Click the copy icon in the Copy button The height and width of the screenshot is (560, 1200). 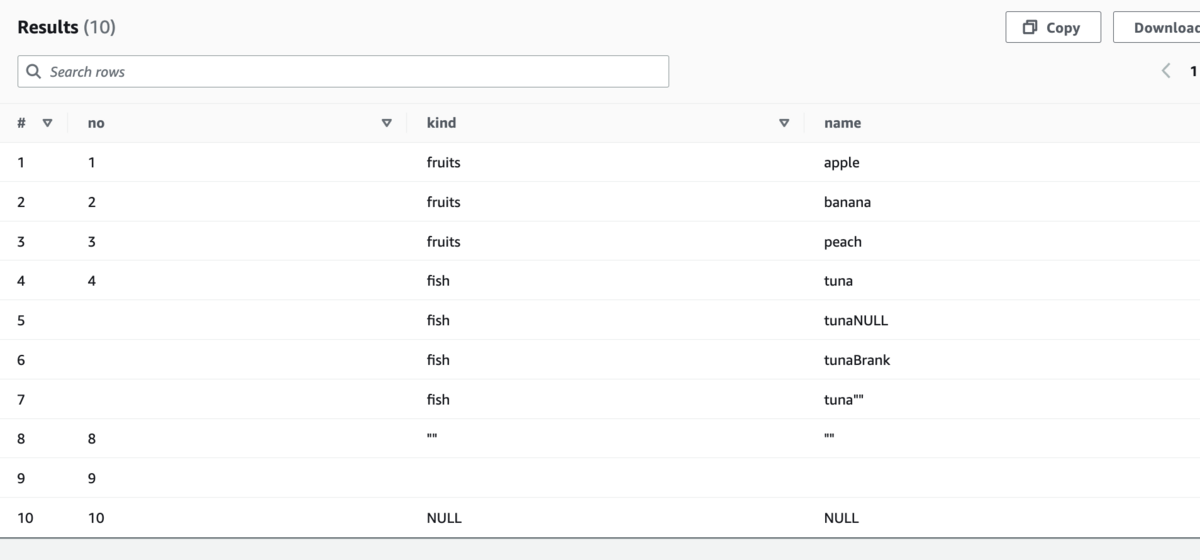pyautogui.click(x=1030, y=27)
